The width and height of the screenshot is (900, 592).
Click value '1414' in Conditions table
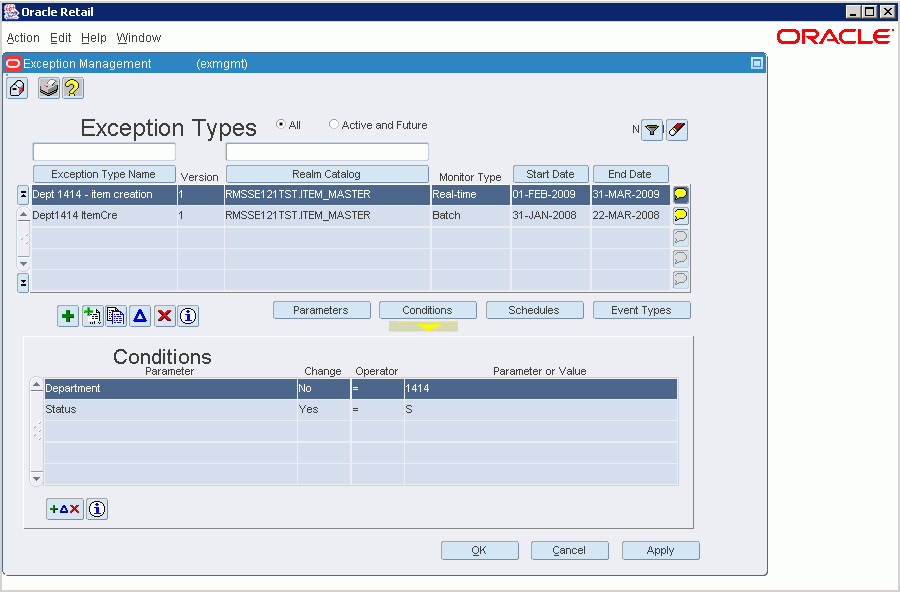click(x=541, y=389)
